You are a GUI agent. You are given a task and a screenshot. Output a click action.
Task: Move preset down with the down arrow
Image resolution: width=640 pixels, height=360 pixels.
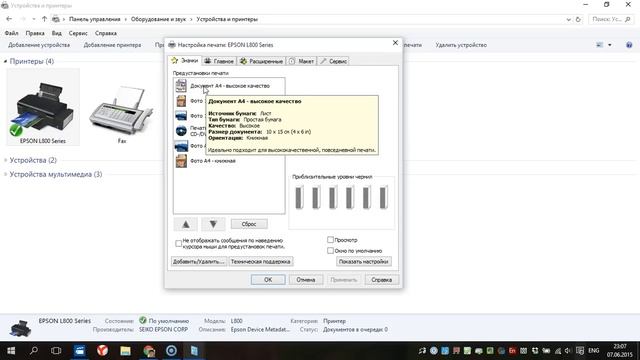213,224
